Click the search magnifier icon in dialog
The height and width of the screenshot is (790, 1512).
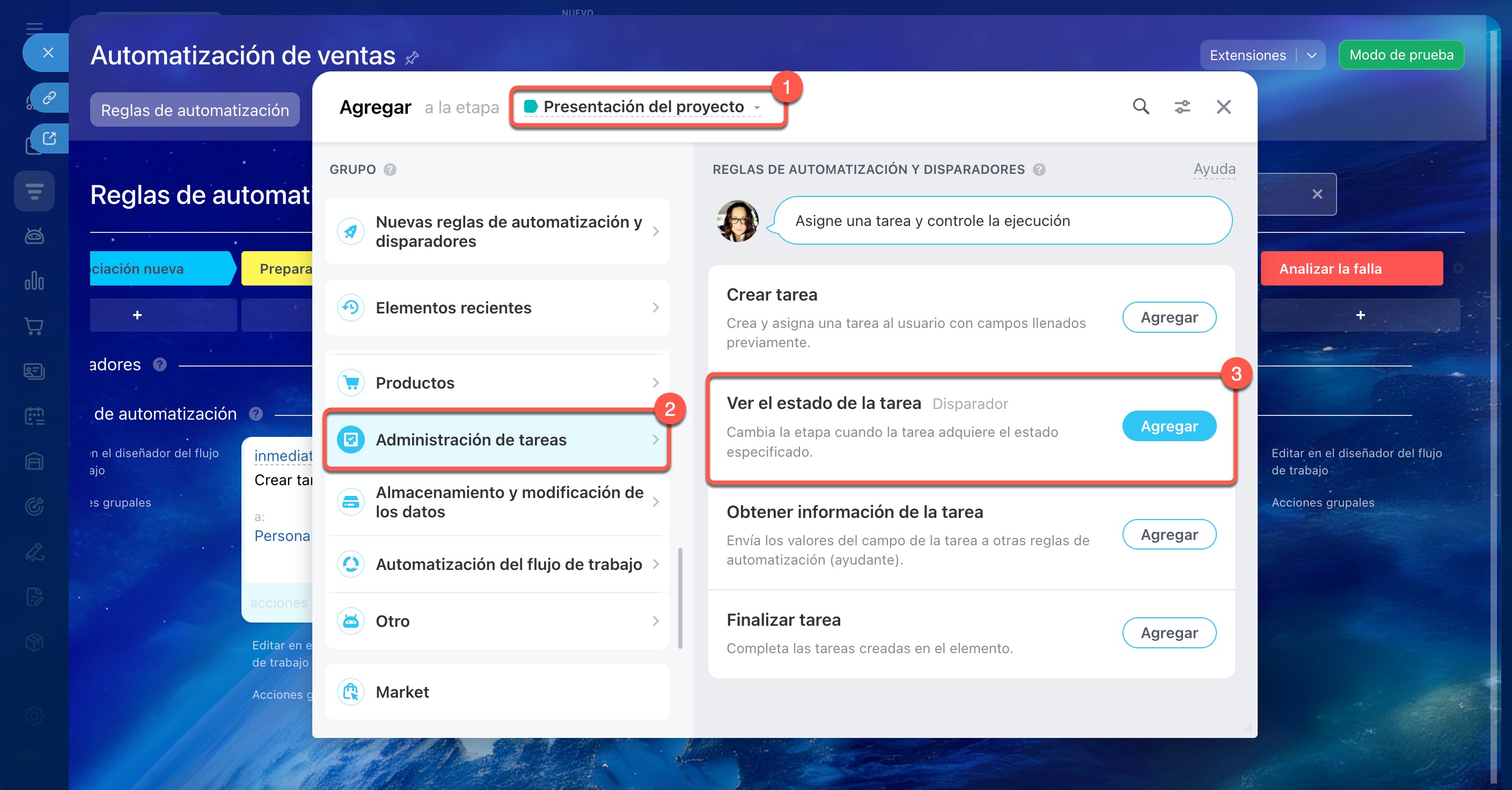click(1141, 107)
